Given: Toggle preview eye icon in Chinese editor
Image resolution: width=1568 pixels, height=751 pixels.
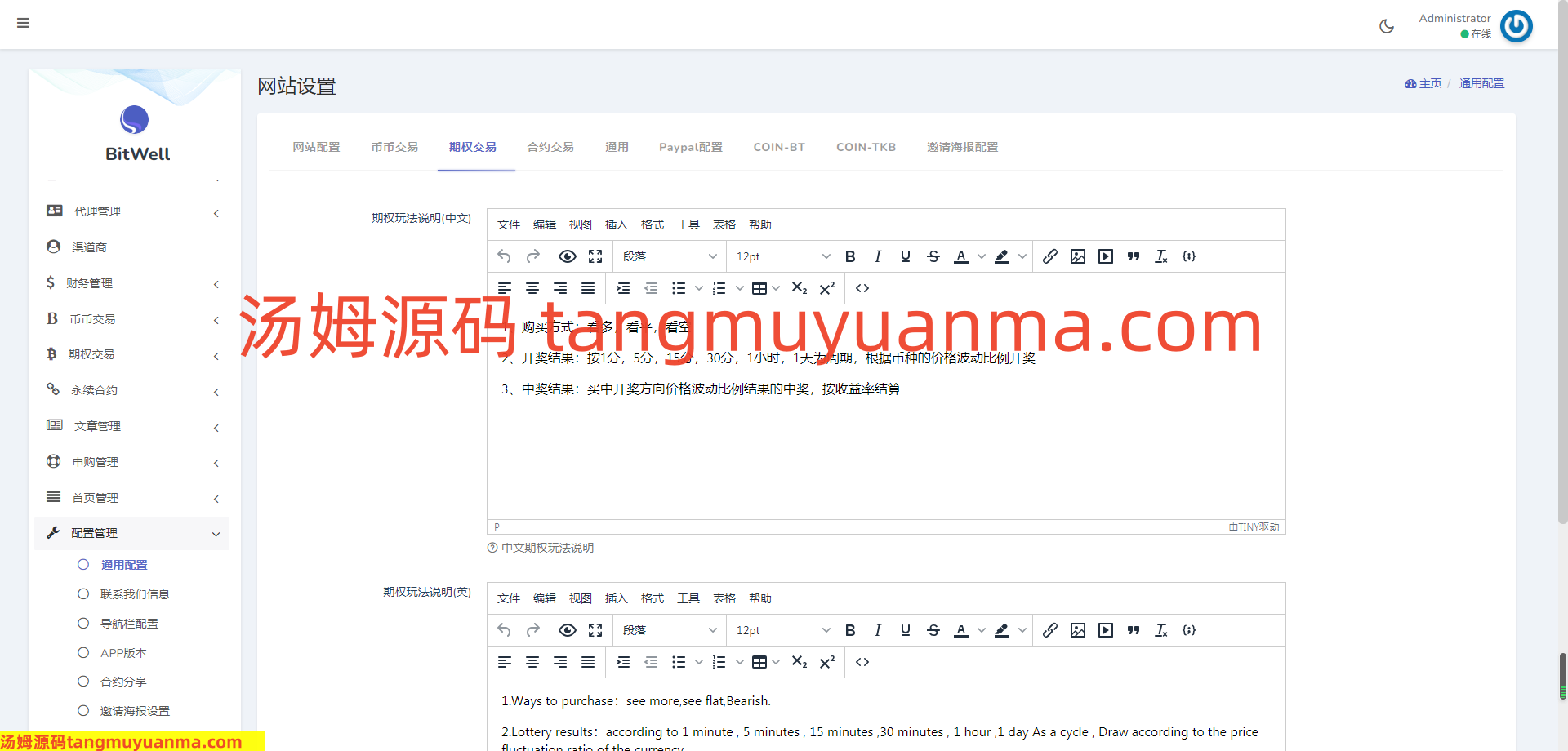Looking at the screenshot, I should click(568, 256).
